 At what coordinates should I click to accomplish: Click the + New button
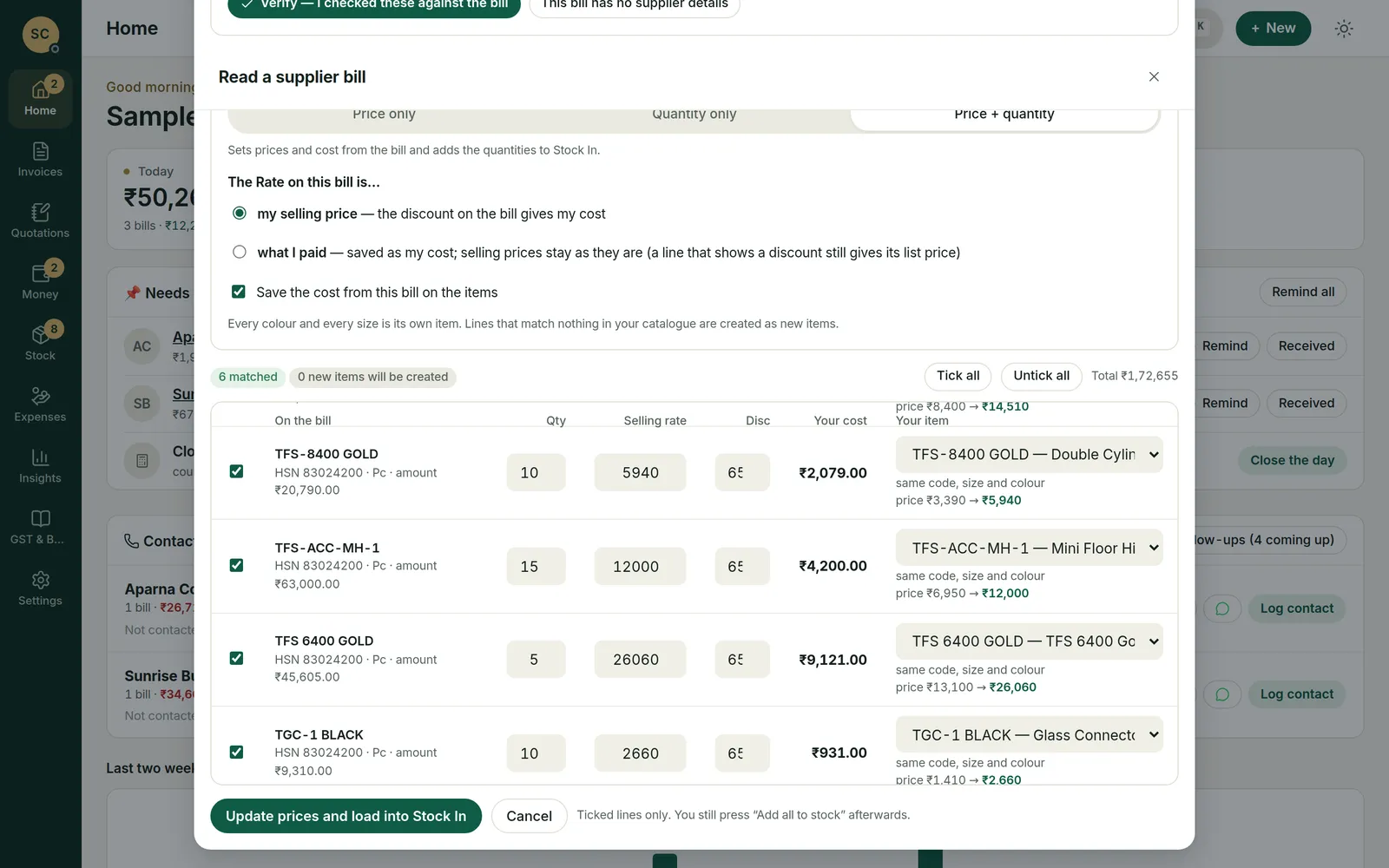(1273, 29)
